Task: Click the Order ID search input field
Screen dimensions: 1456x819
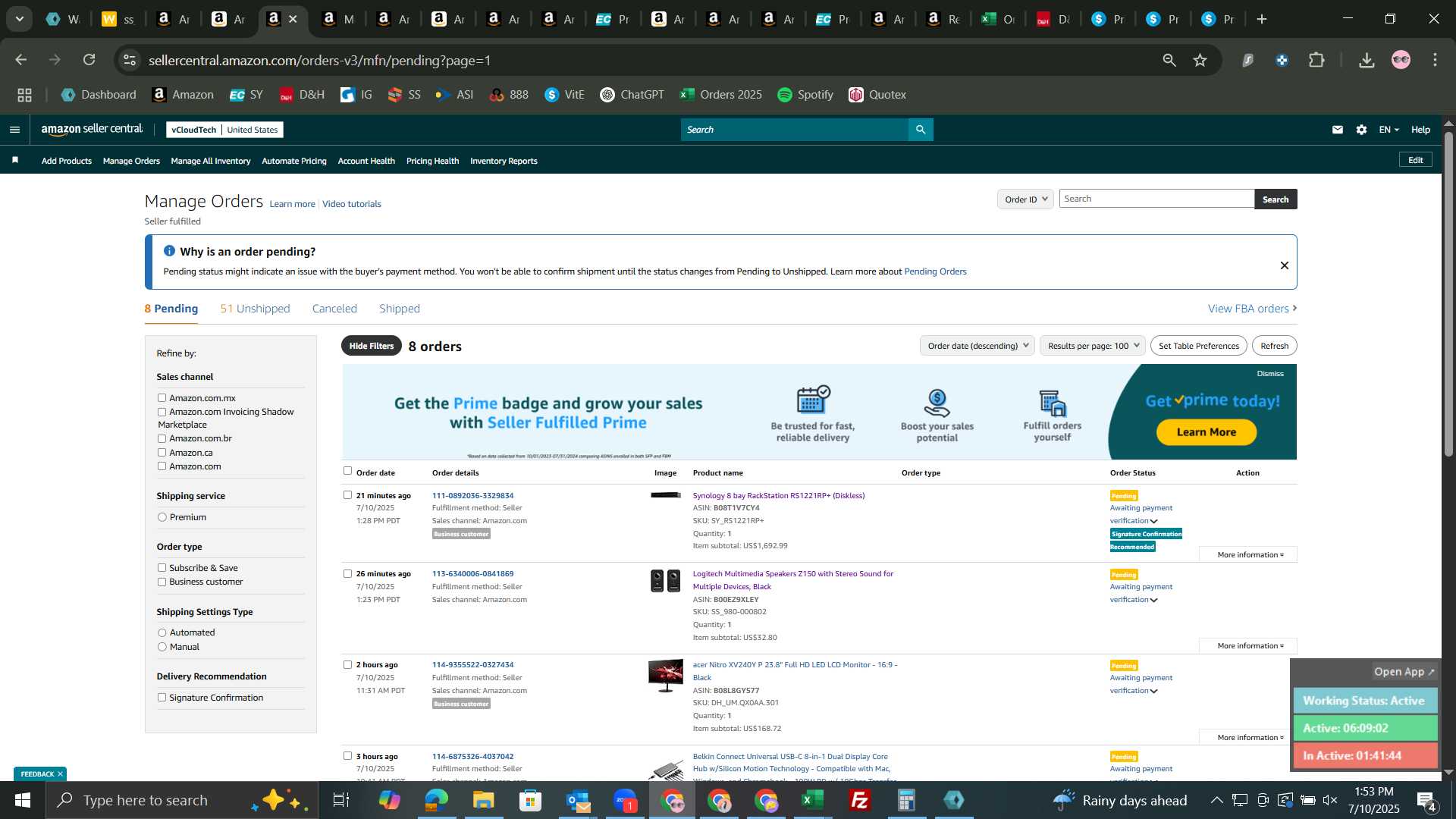Action: 1157,199
